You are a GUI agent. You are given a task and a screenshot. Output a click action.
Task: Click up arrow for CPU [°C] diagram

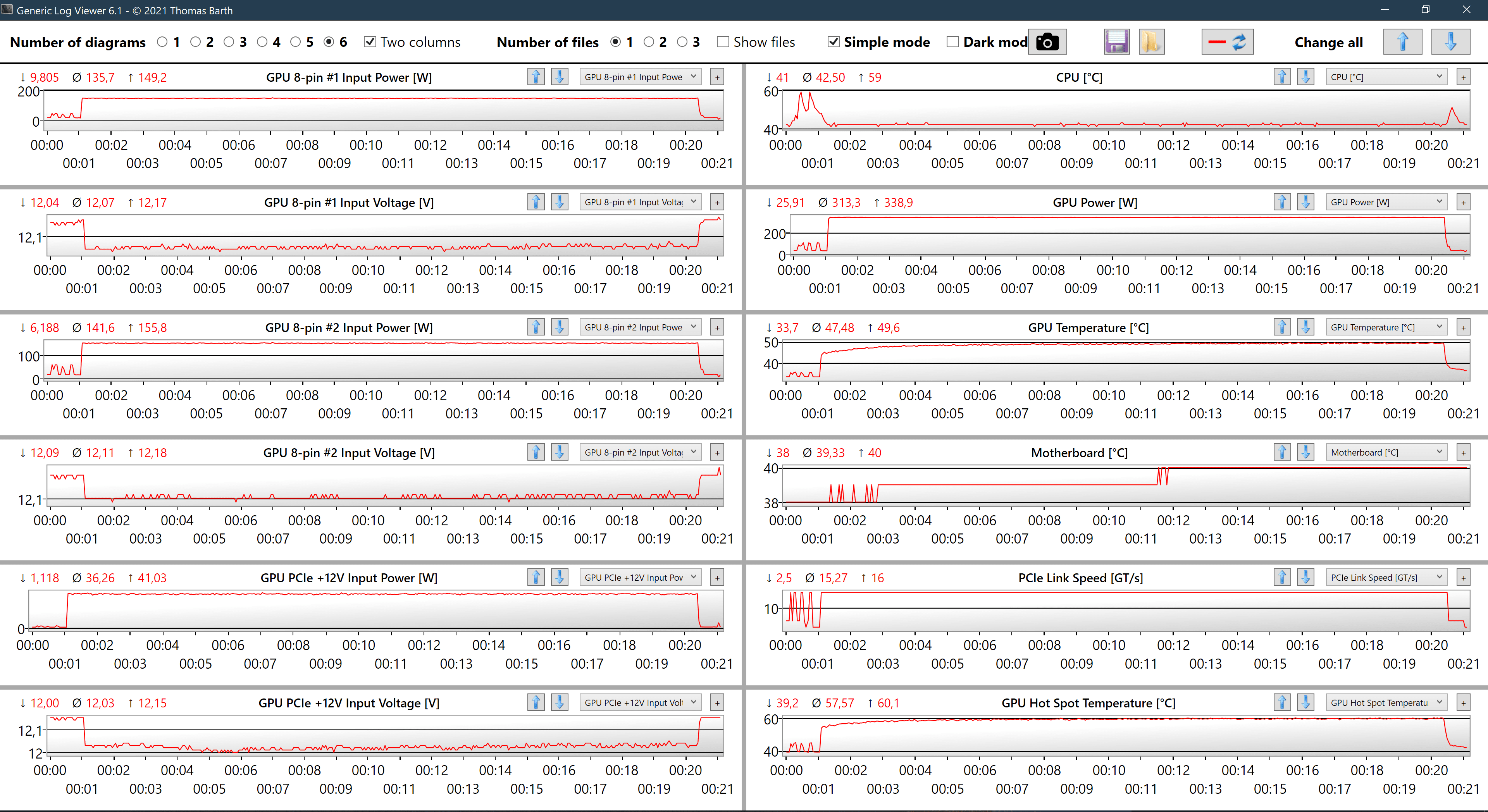(x=1282, y=77)
